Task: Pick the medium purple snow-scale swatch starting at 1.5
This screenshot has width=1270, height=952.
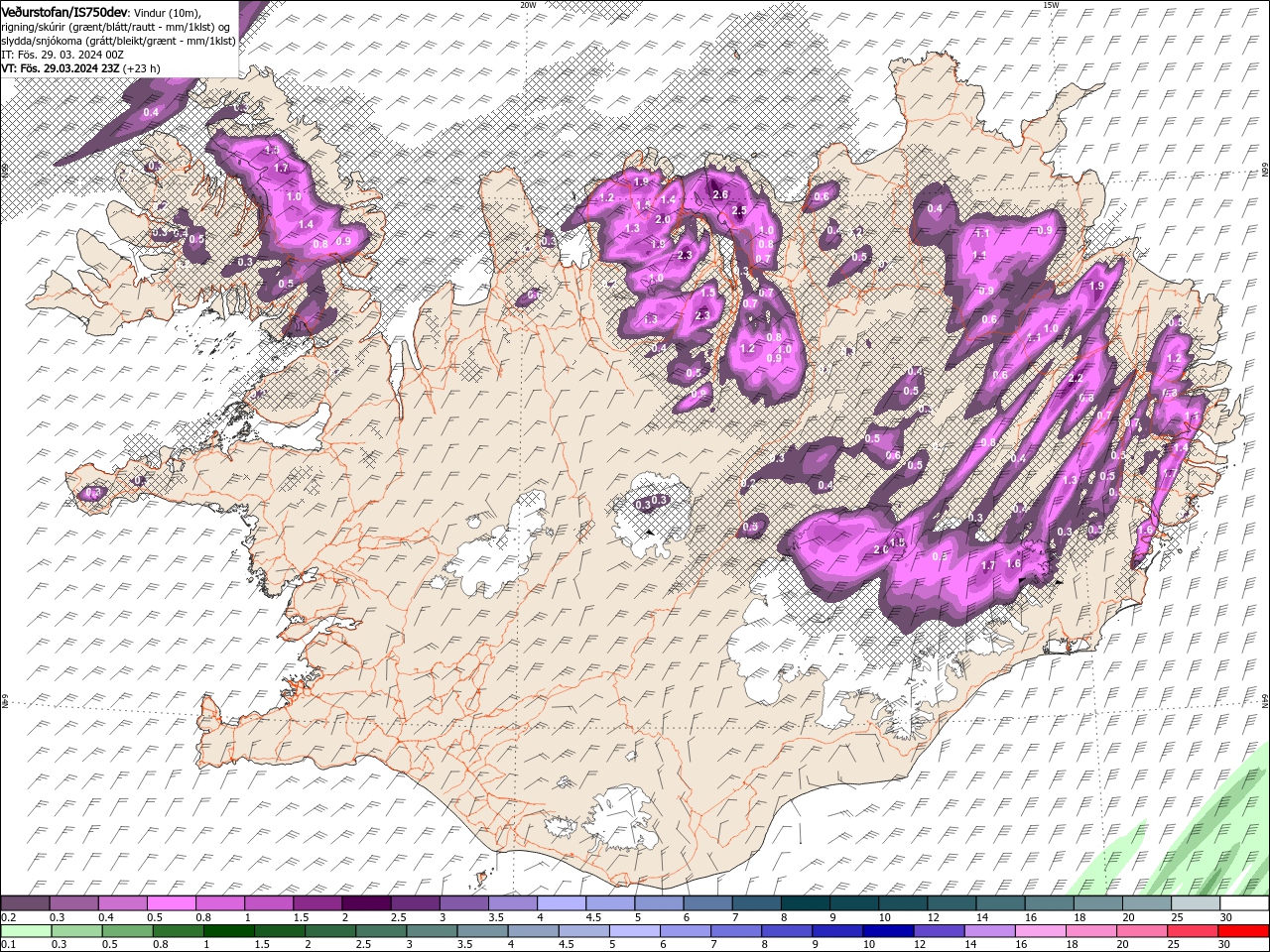Action: 317,903
